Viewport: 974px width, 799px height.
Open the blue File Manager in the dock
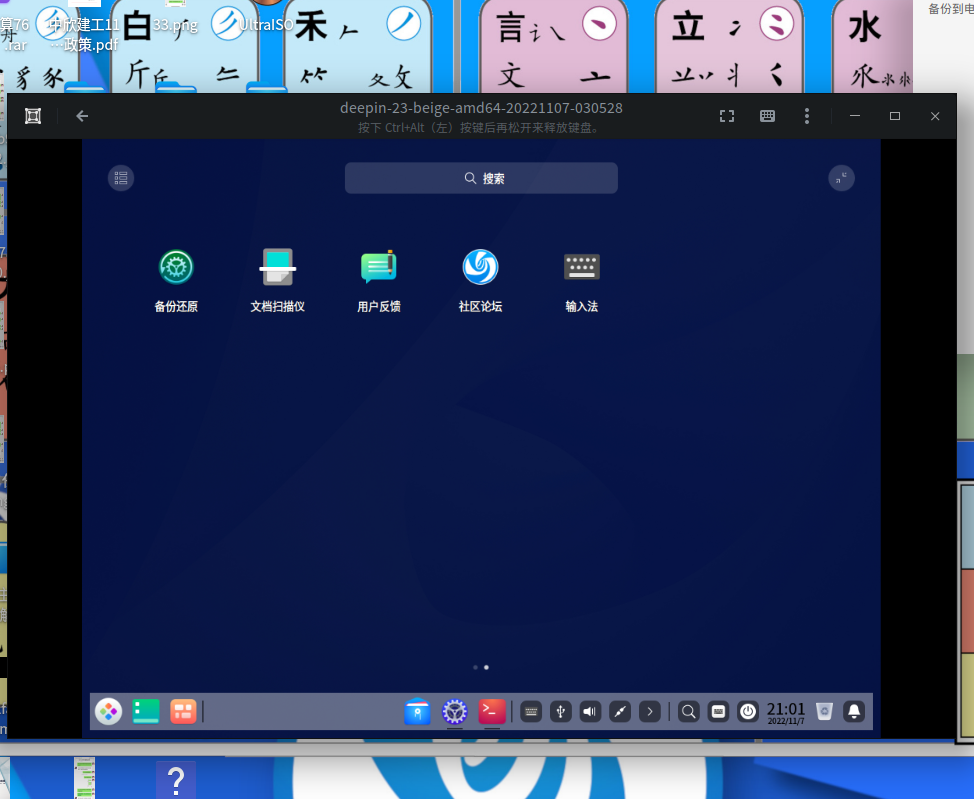click(417, 712)
